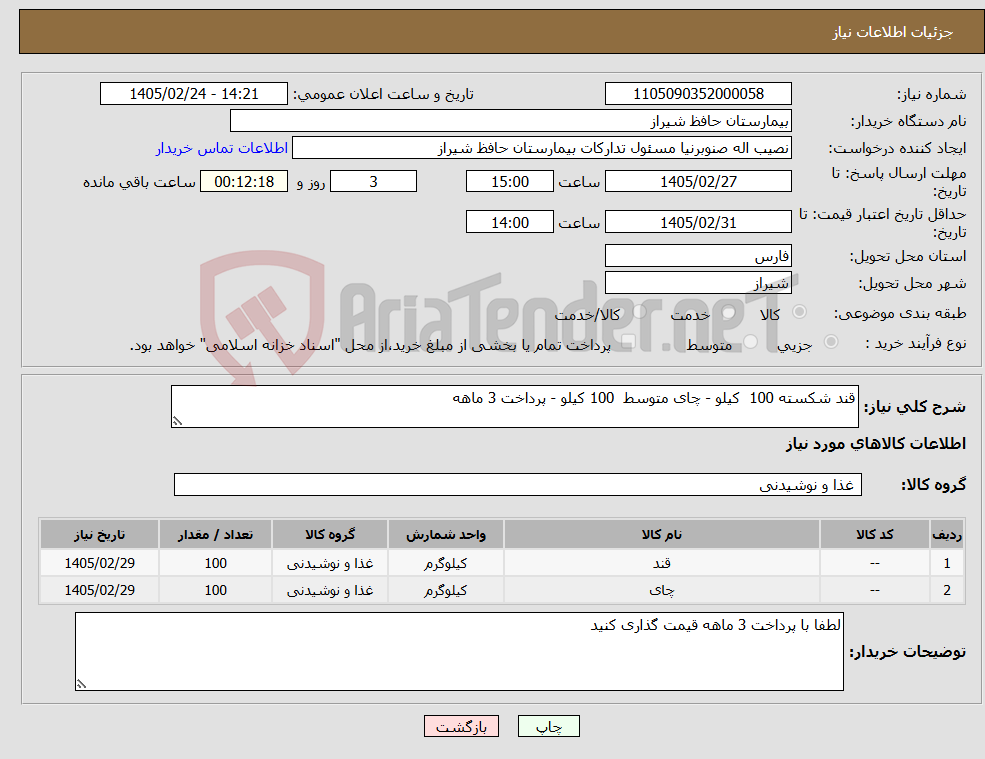Click quantity 100 in the قند row
The height and width of the screenshot is (759, 985).
215,563
